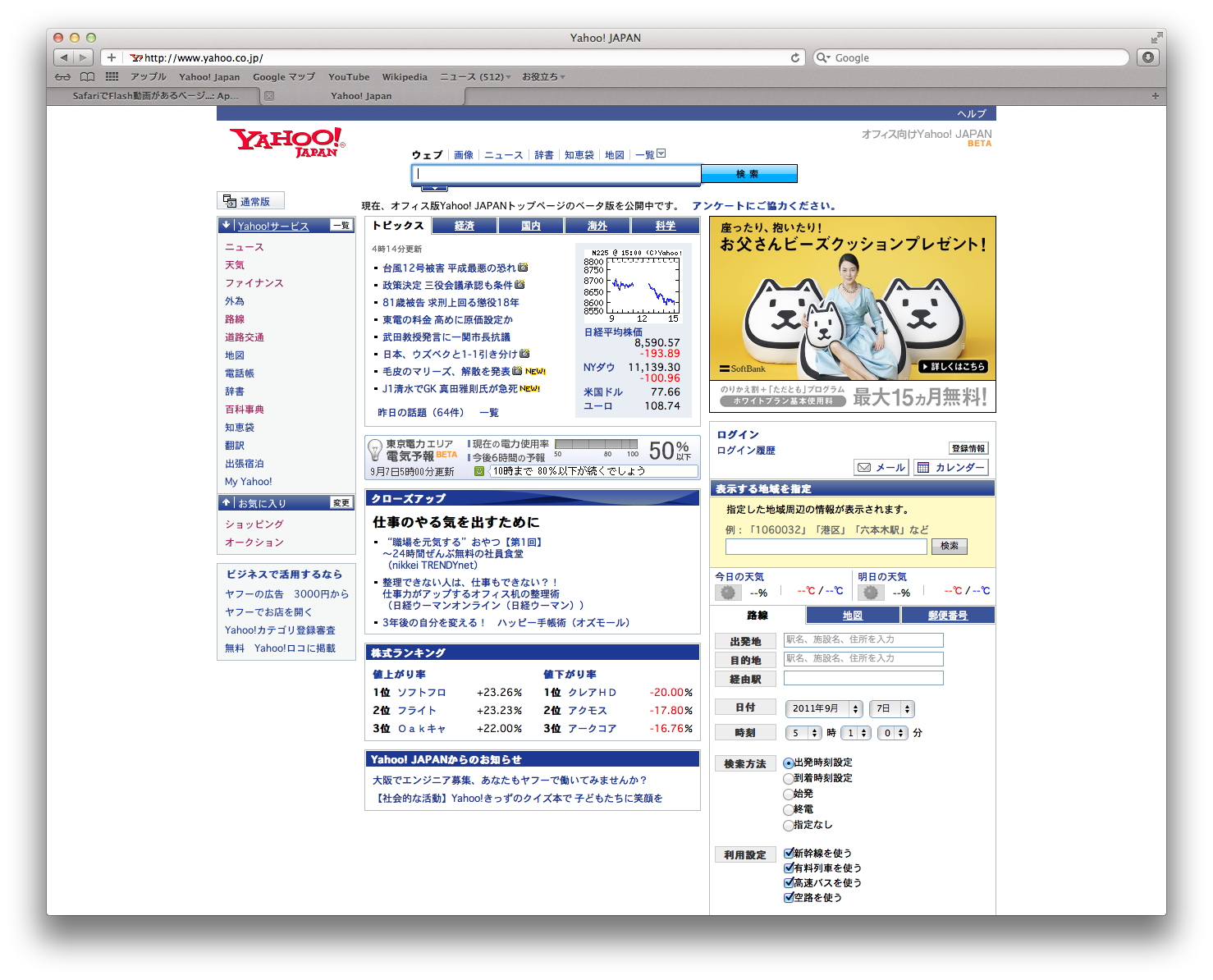Expand the ニュース (512) bookmarks menu
Viewport: 1213px width, 980px height.
click(475, 77)
